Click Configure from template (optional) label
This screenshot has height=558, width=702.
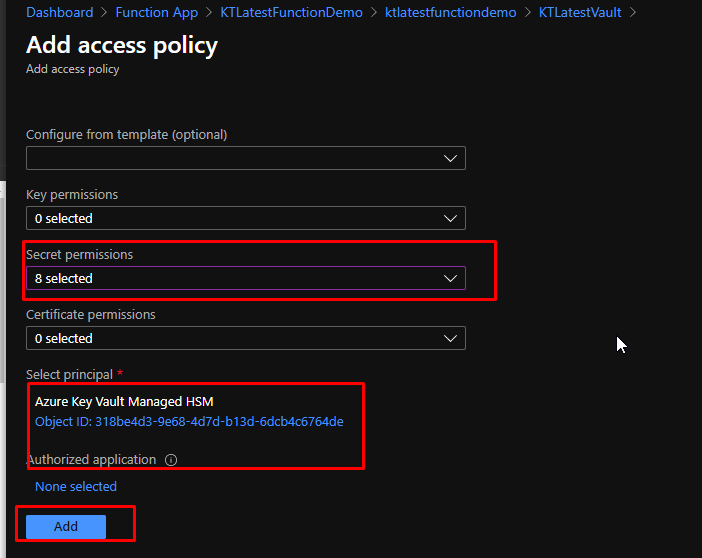click(126, 134)
